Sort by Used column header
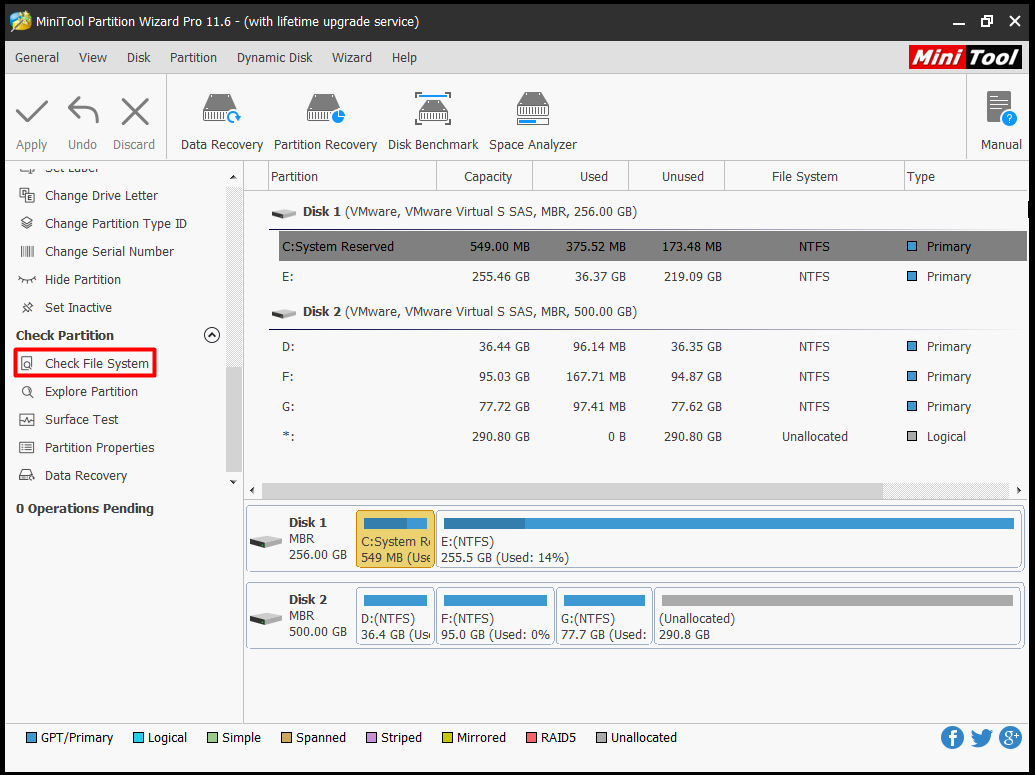1035x775 pixels. coord(580,176)
